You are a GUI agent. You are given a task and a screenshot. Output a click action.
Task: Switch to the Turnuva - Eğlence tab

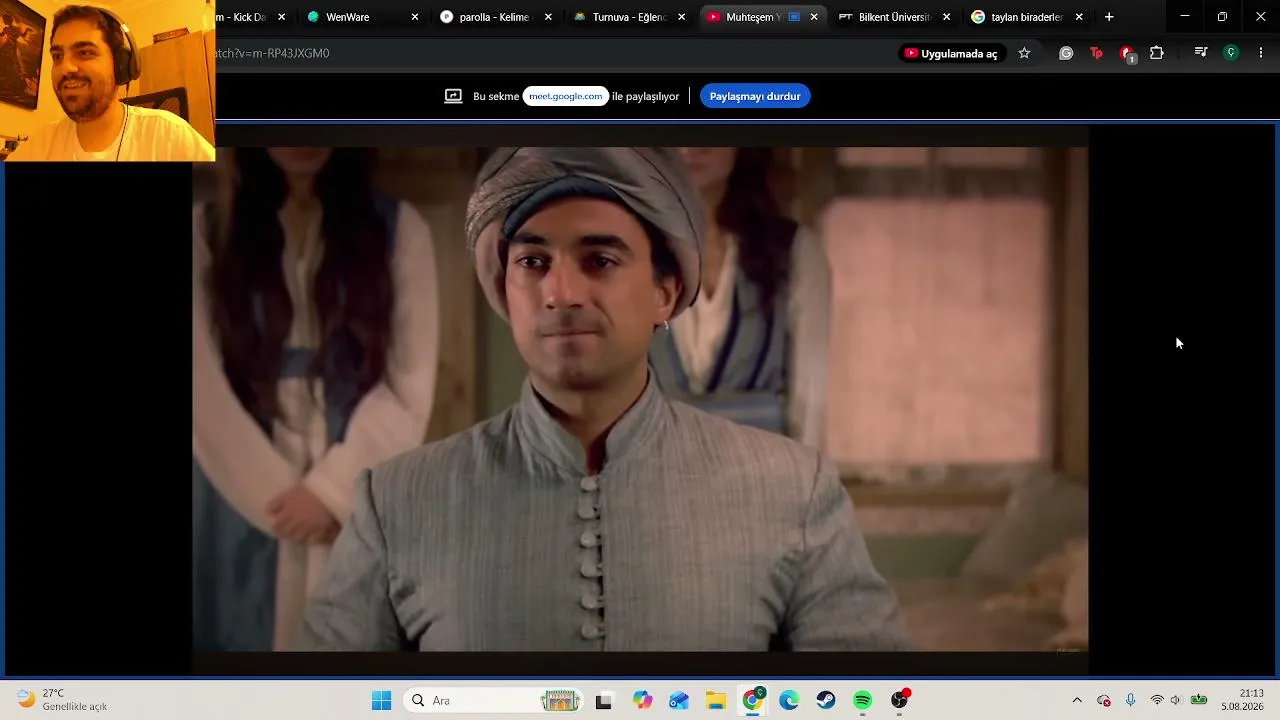tap(628, 17)
